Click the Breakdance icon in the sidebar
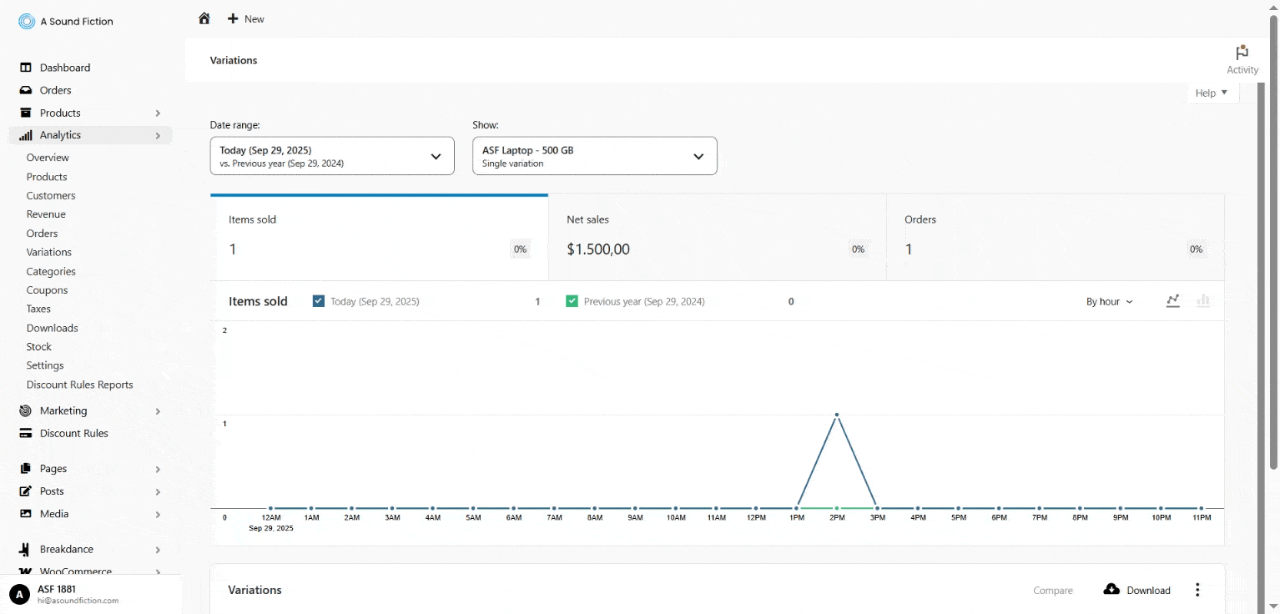The height and width of the screenshot is (614, 1280). [x=23, y=549]
